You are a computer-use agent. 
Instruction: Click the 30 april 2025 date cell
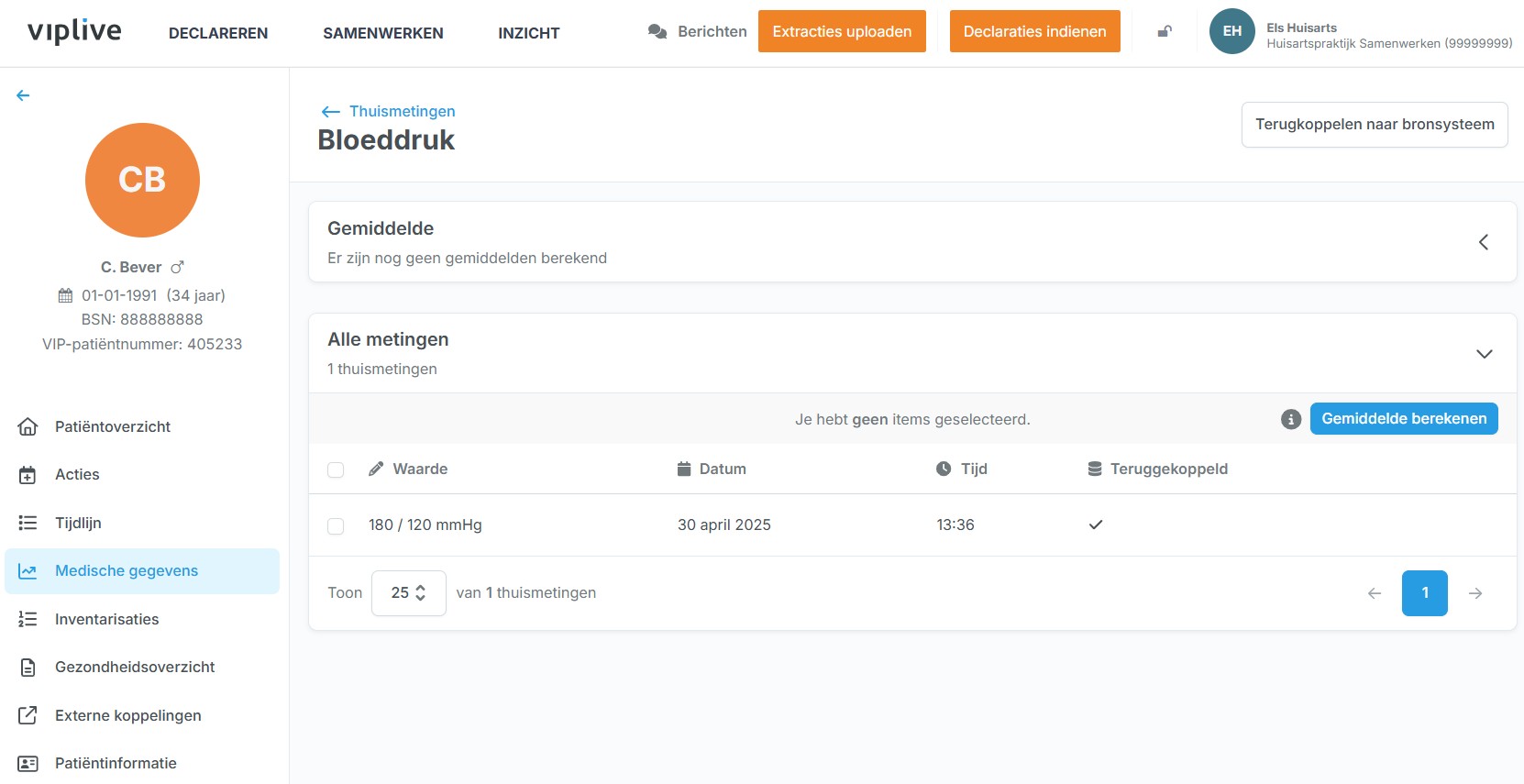click(724, 525)
